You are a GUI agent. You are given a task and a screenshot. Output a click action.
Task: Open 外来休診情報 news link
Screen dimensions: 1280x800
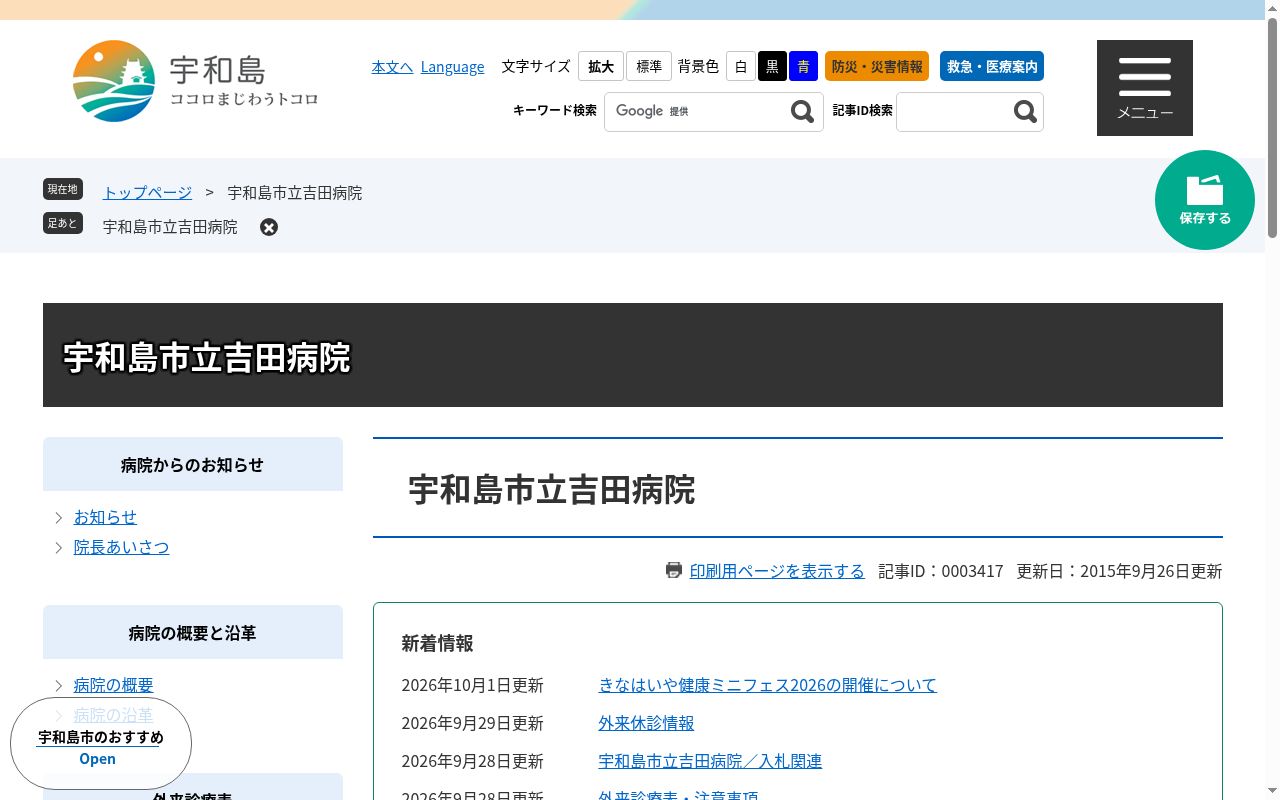click(x=646, y=723)
